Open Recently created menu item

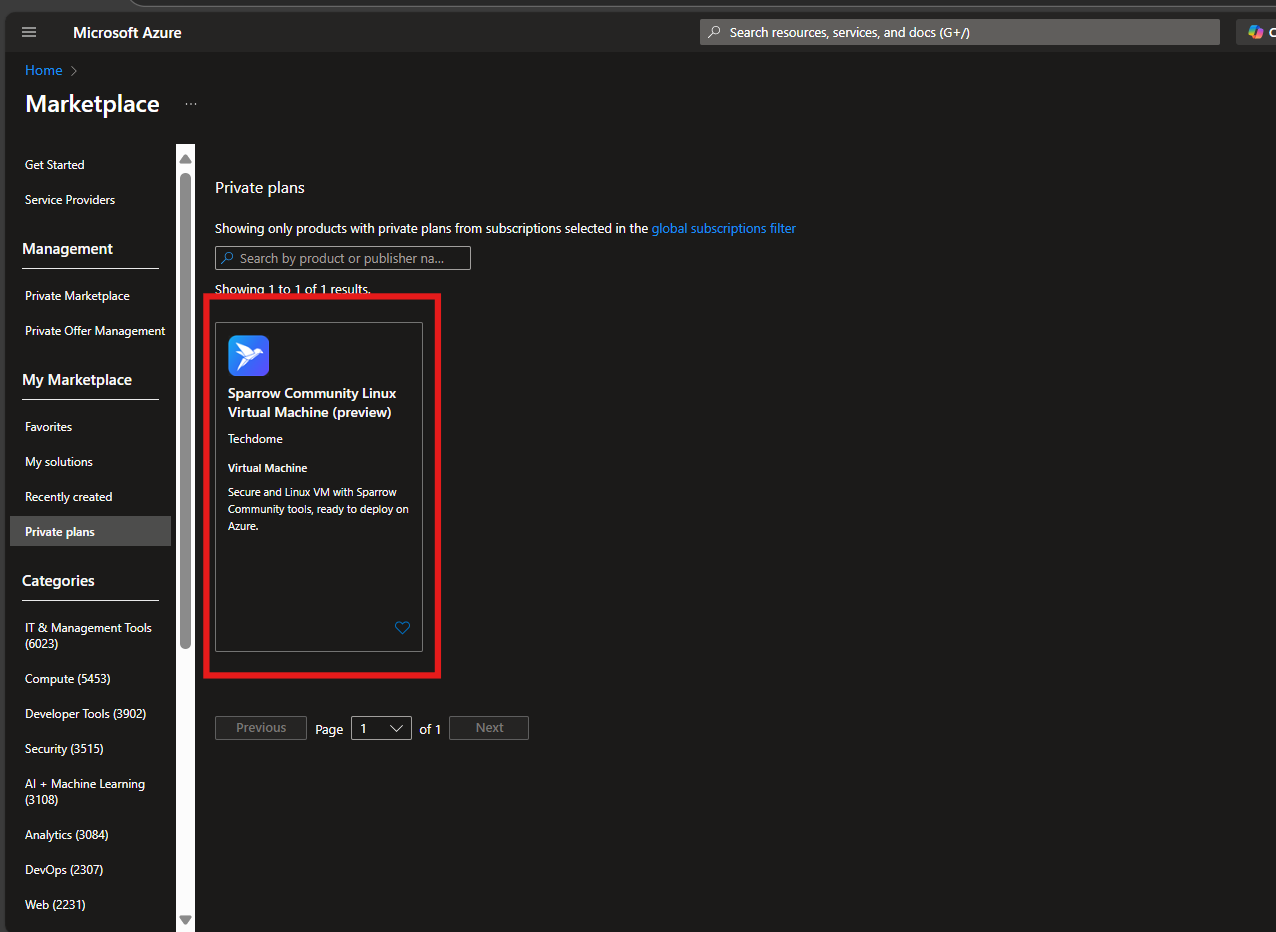pos(69,497)
